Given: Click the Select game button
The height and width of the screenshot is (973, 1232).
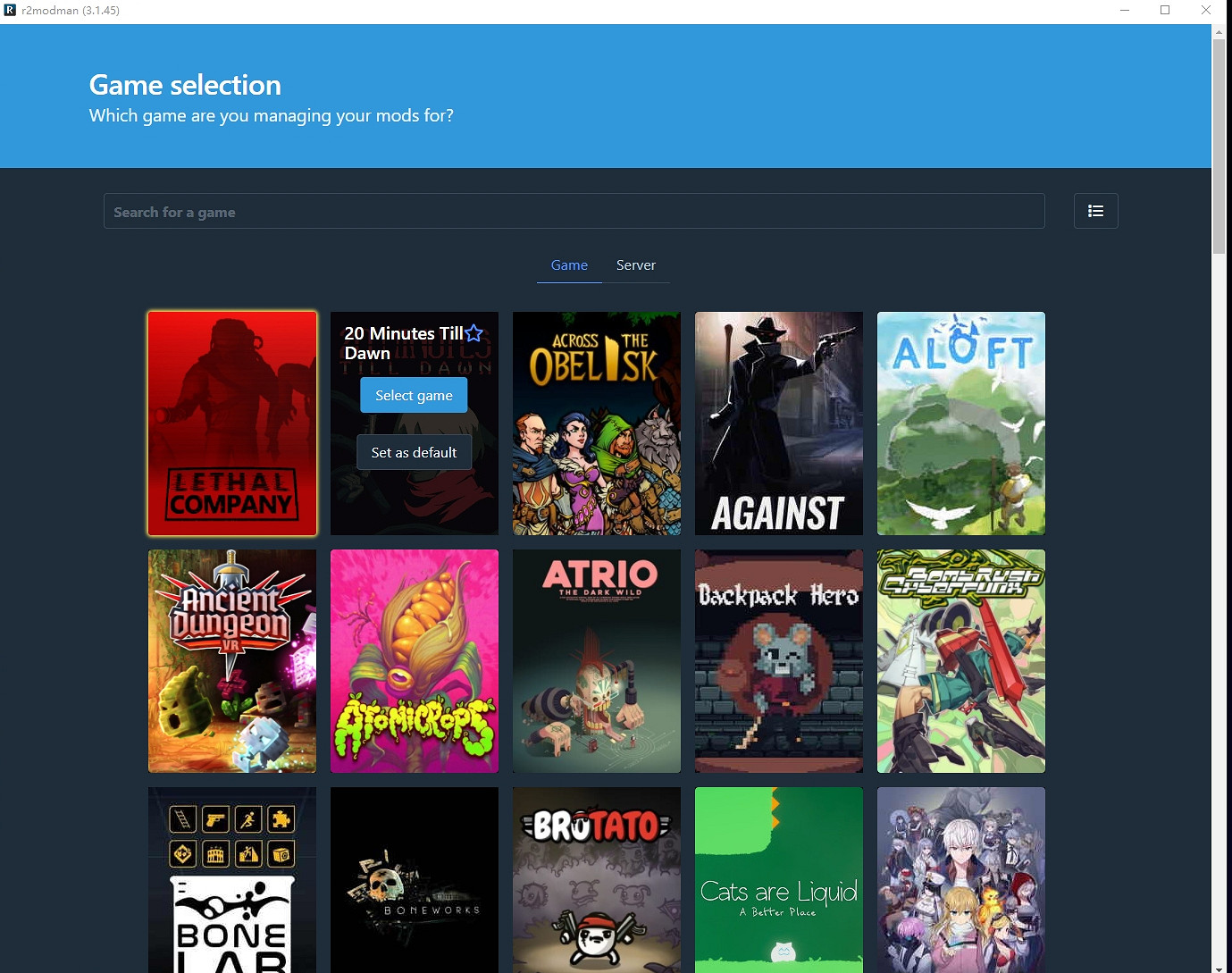Looking at the screenshot, I should point(414,395).
